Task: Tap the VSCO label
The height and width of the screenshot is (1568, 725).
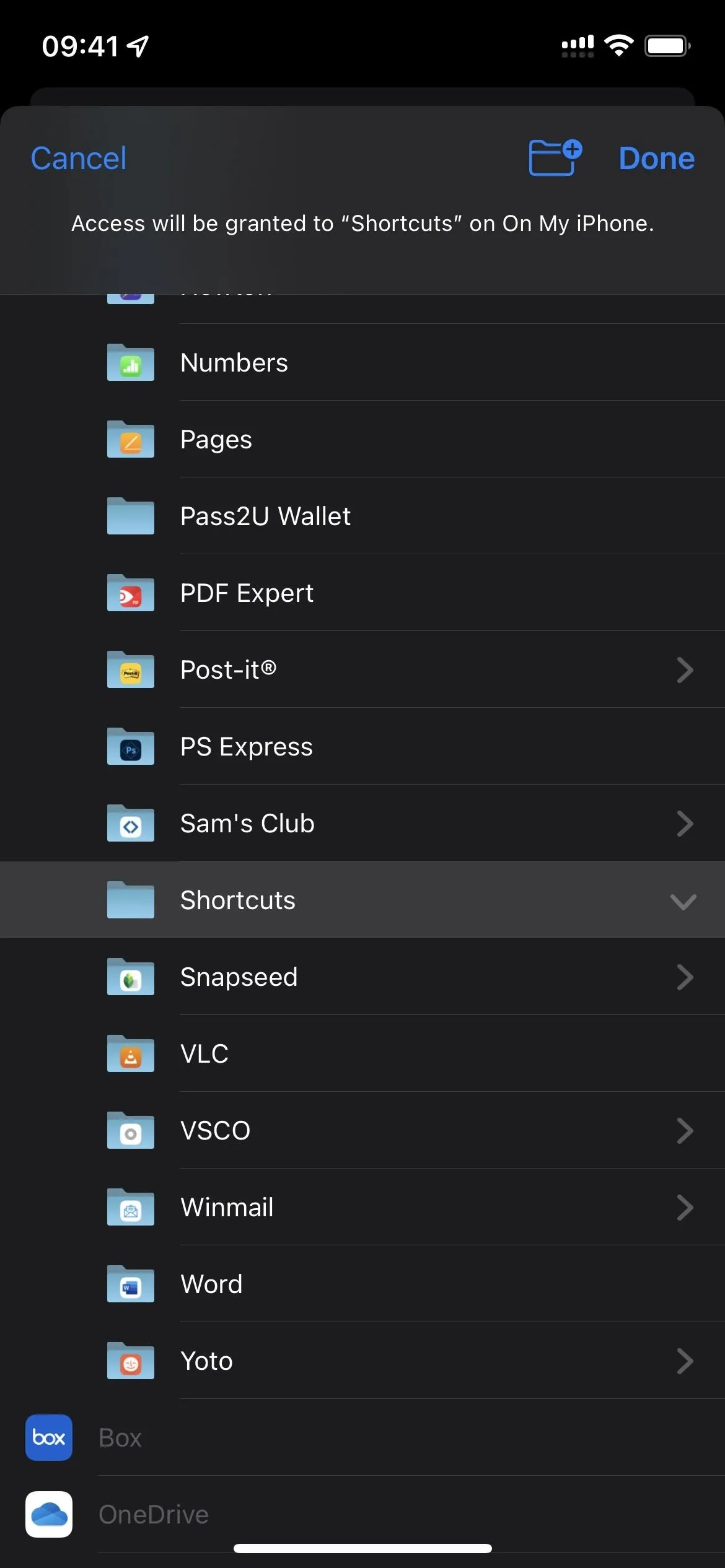Action: pos(216,1131)
